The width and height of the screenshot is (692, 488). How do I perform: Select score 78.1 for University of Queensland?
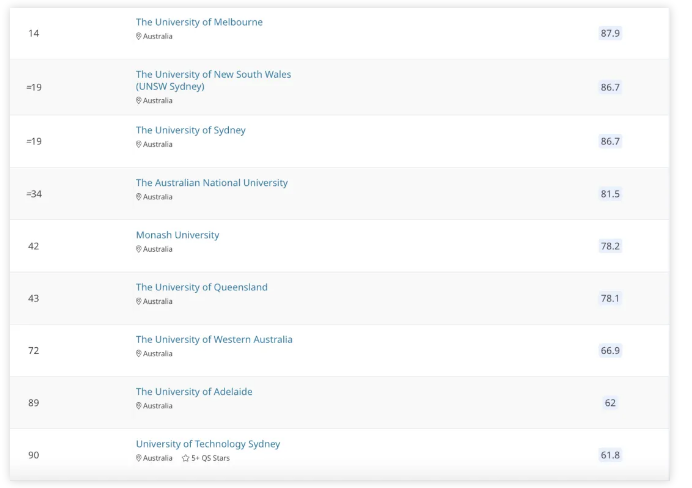point(610,298)
